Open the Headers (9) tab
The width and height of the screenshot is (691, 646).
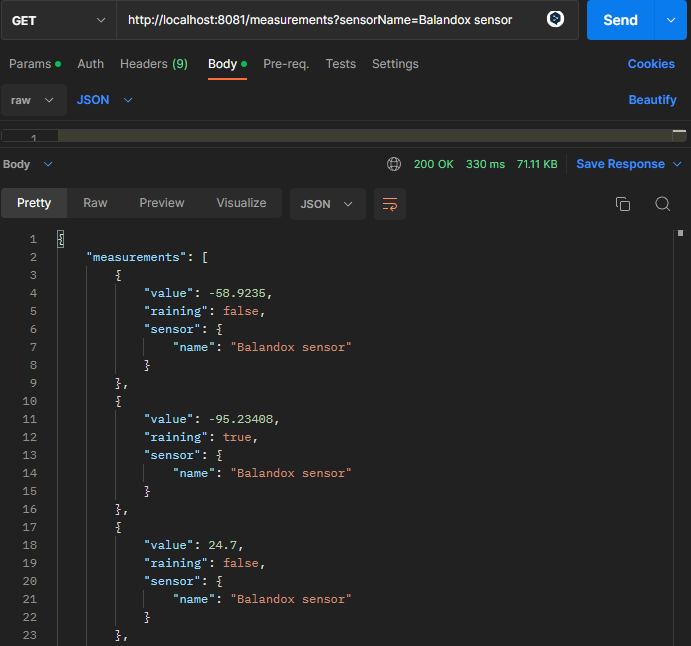pos(154,64)
